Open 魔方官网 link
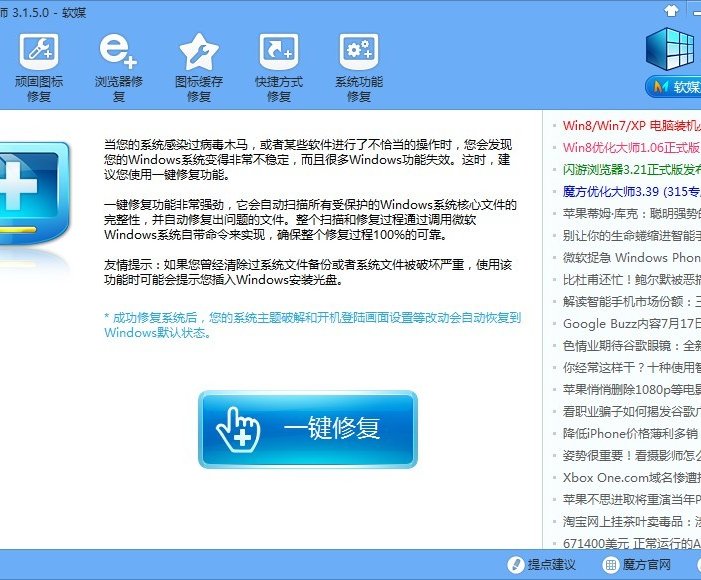This screenshot has width=701, height=580. click(637, 564)
